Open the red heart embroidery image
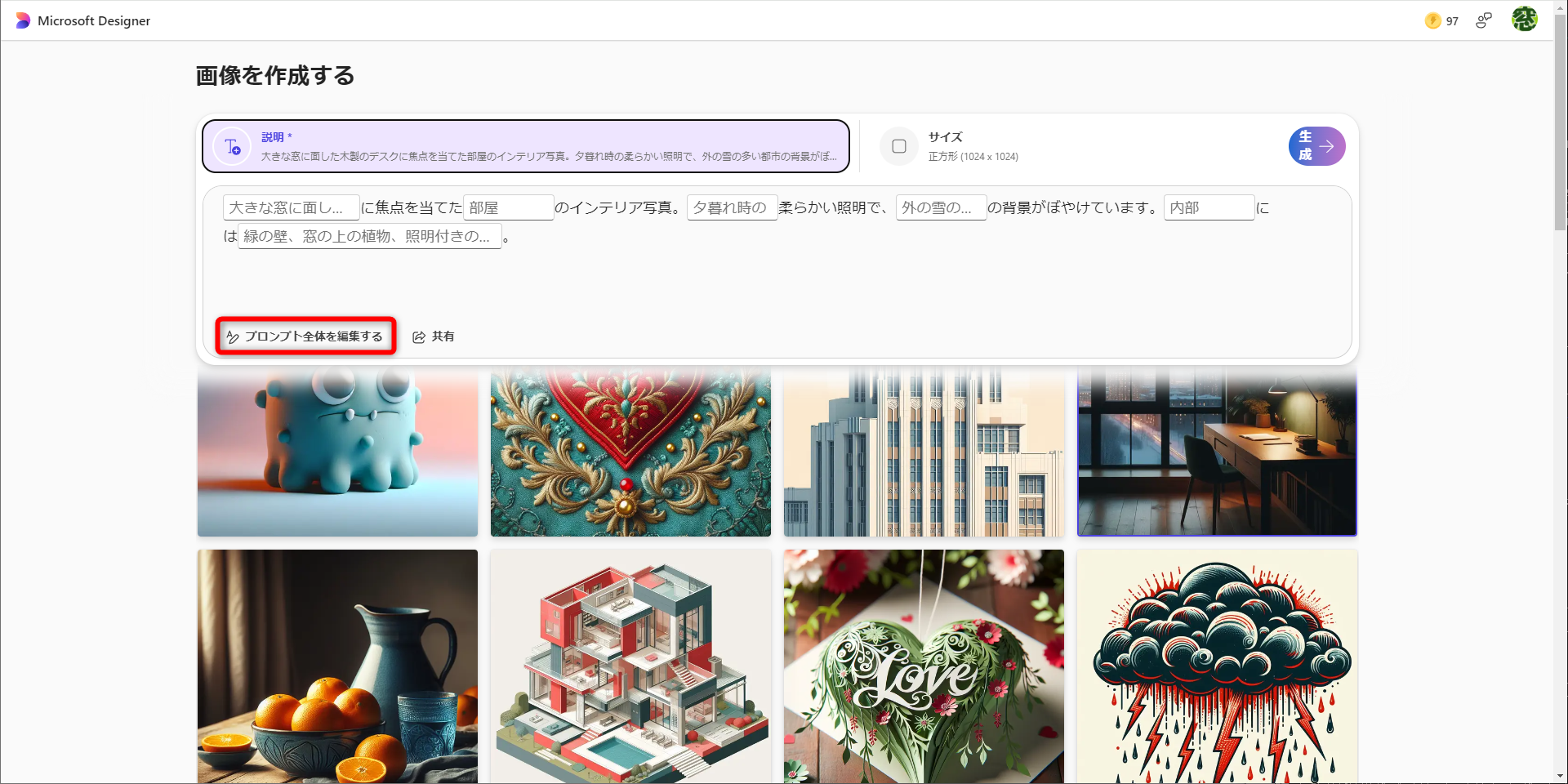This screenshot has height=784, width=1568. 630,452
